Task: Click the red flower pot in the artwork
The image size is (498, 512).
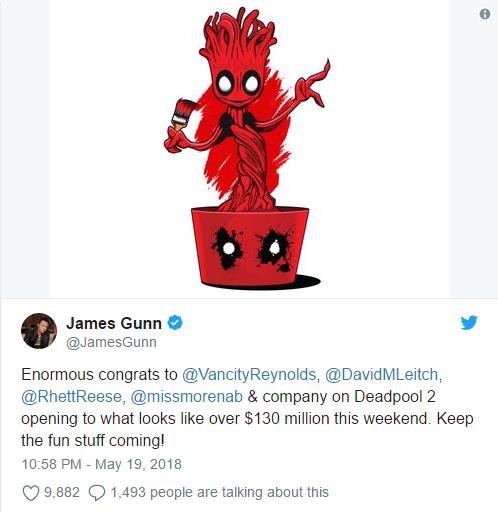Action: (250, 247)
